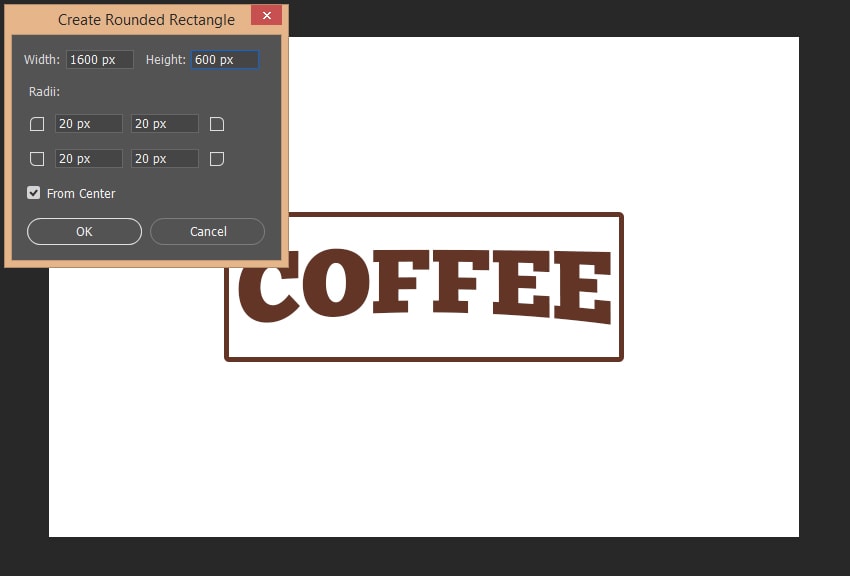The height and width of the screenshot is (576, 850).
Task: Click the bottom-left corner radius icon
Action: pos(37,159)
